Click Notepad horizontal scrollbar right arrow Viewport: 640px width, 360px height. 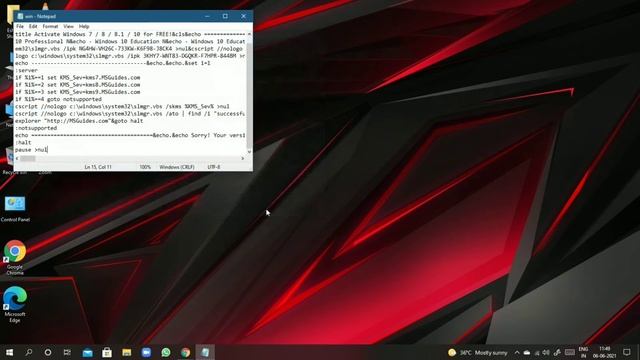[x=243, y=158]
